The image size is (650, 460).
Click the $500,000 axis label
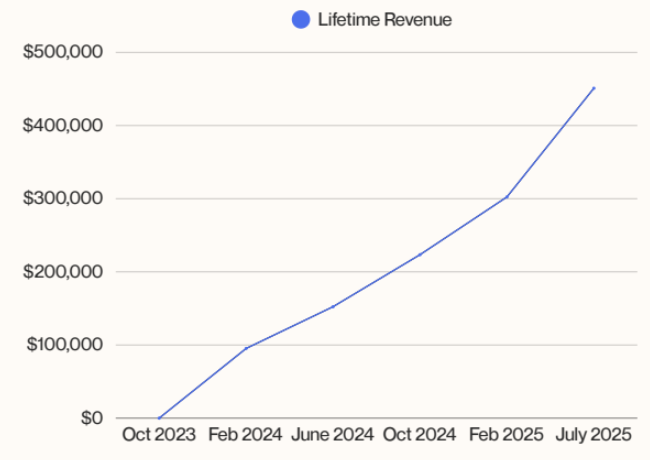(63, 52)
